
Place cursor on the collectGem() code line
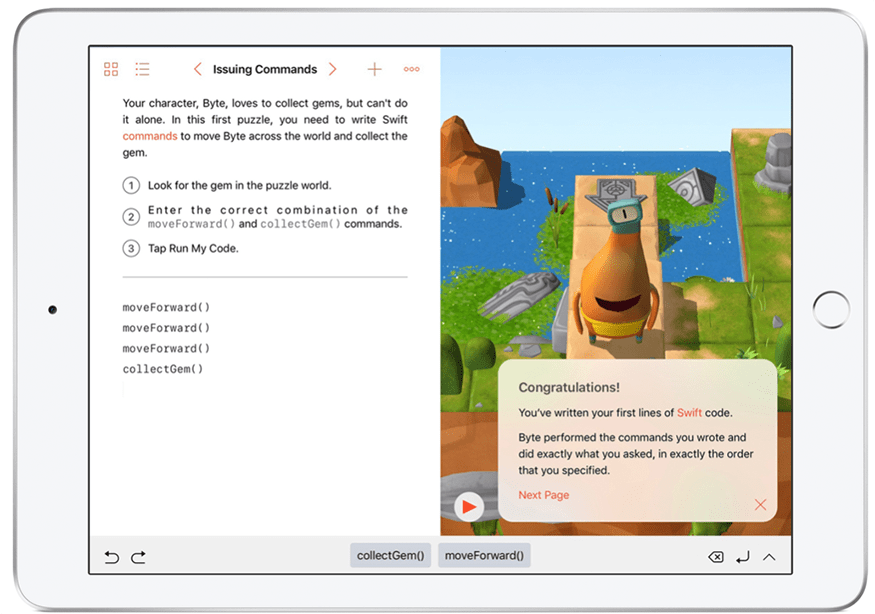tap(163, 369)
